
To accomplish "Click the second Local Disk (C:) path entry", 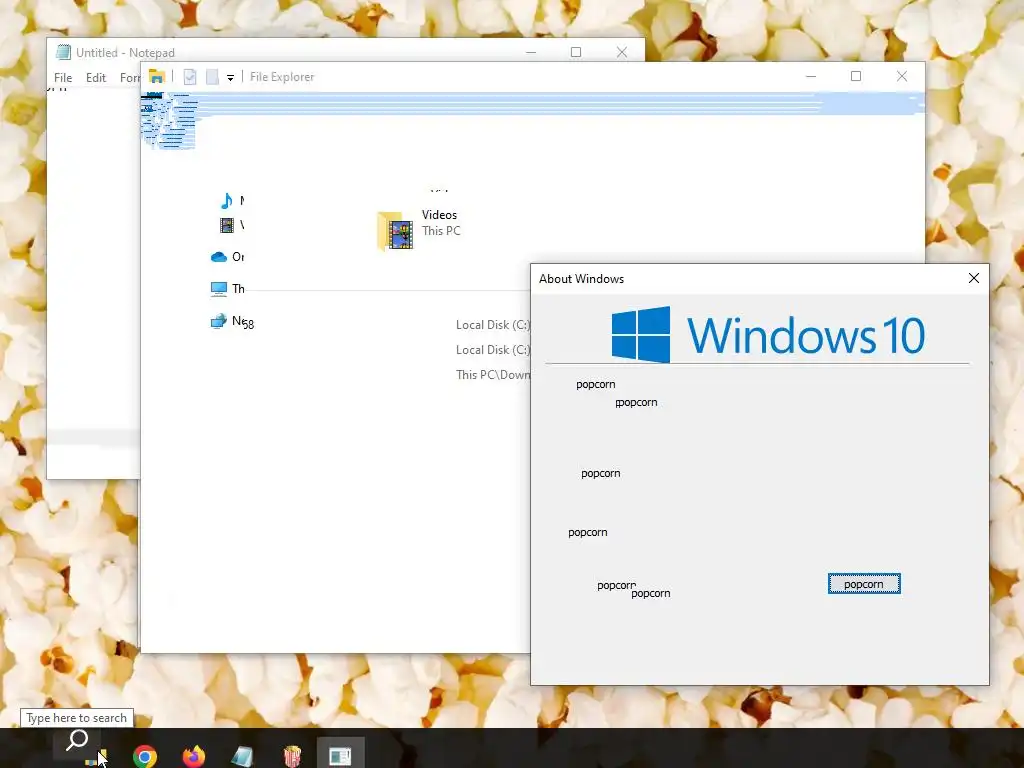I will click(x=493, y=349).
